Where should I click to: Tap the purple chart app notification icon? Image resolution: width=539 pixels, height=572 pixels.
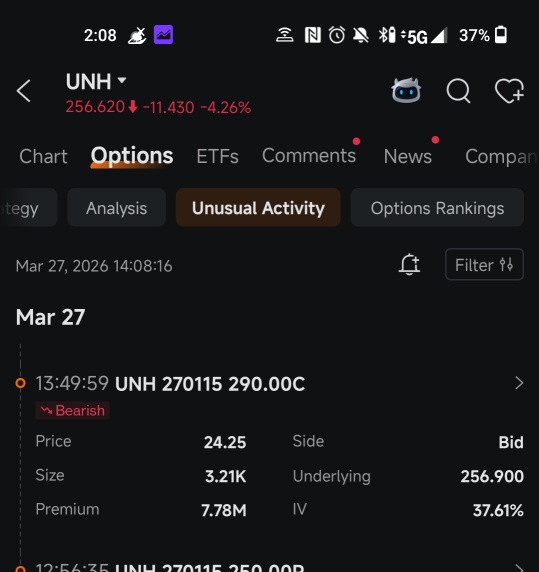(x=163, y=35)
